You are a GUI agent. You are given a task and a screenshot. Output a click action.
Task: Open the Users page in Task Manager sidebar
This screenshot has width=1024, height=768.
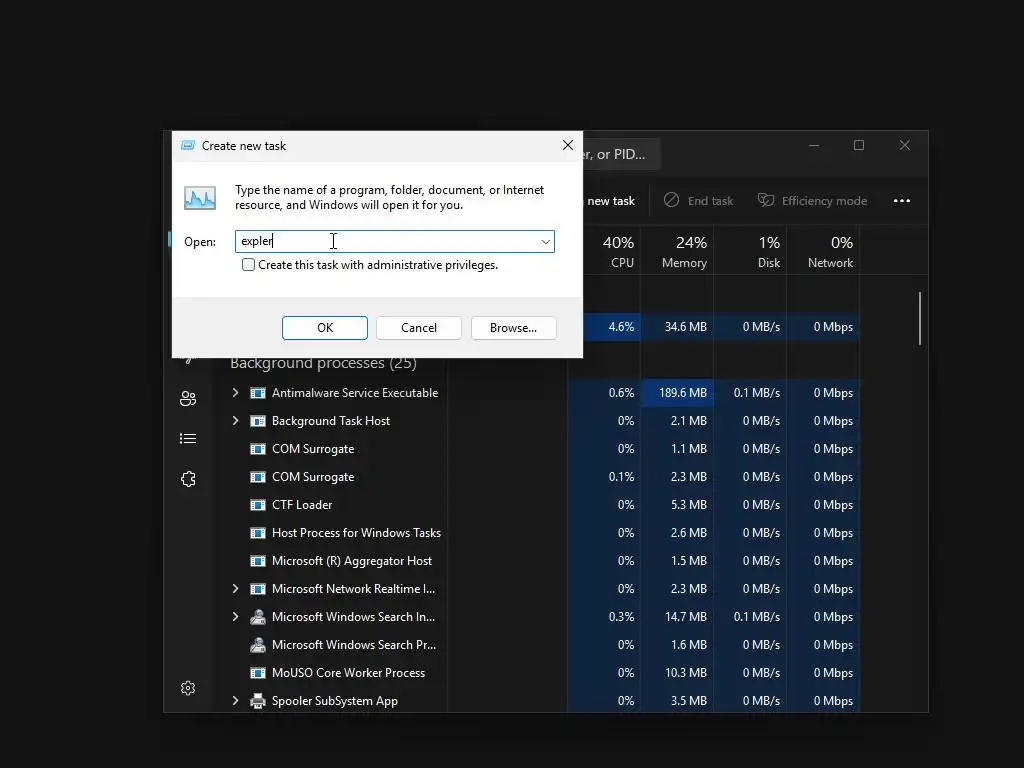(x=188, y=398)
